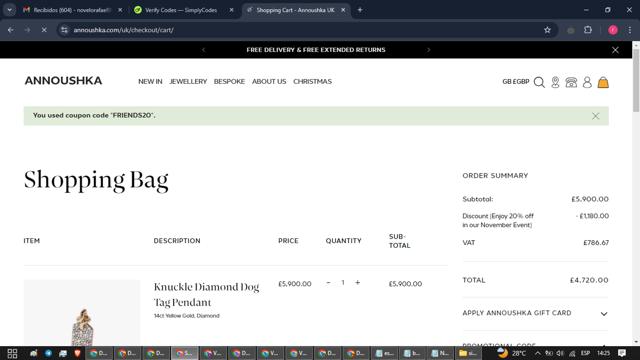Bookmark this page with star icon

[x=547, y=30]
